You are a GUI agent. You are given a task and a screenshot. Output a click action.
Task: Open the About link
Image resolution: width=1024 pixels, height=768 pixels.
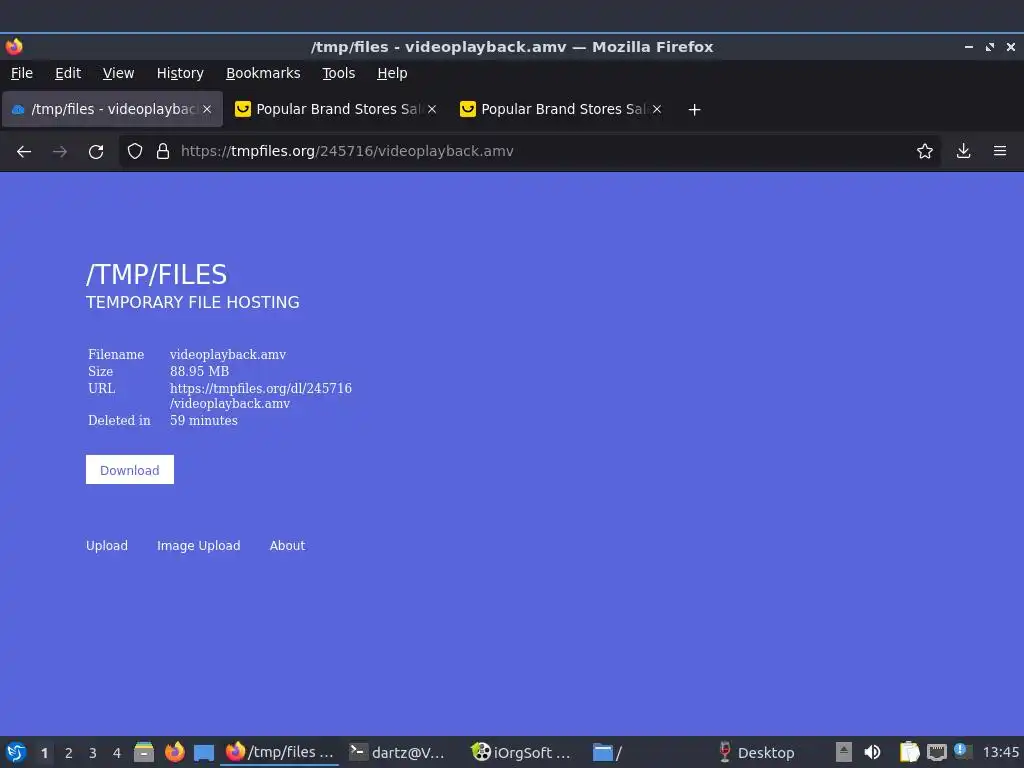pyautogui.click(x=287, y=545)
